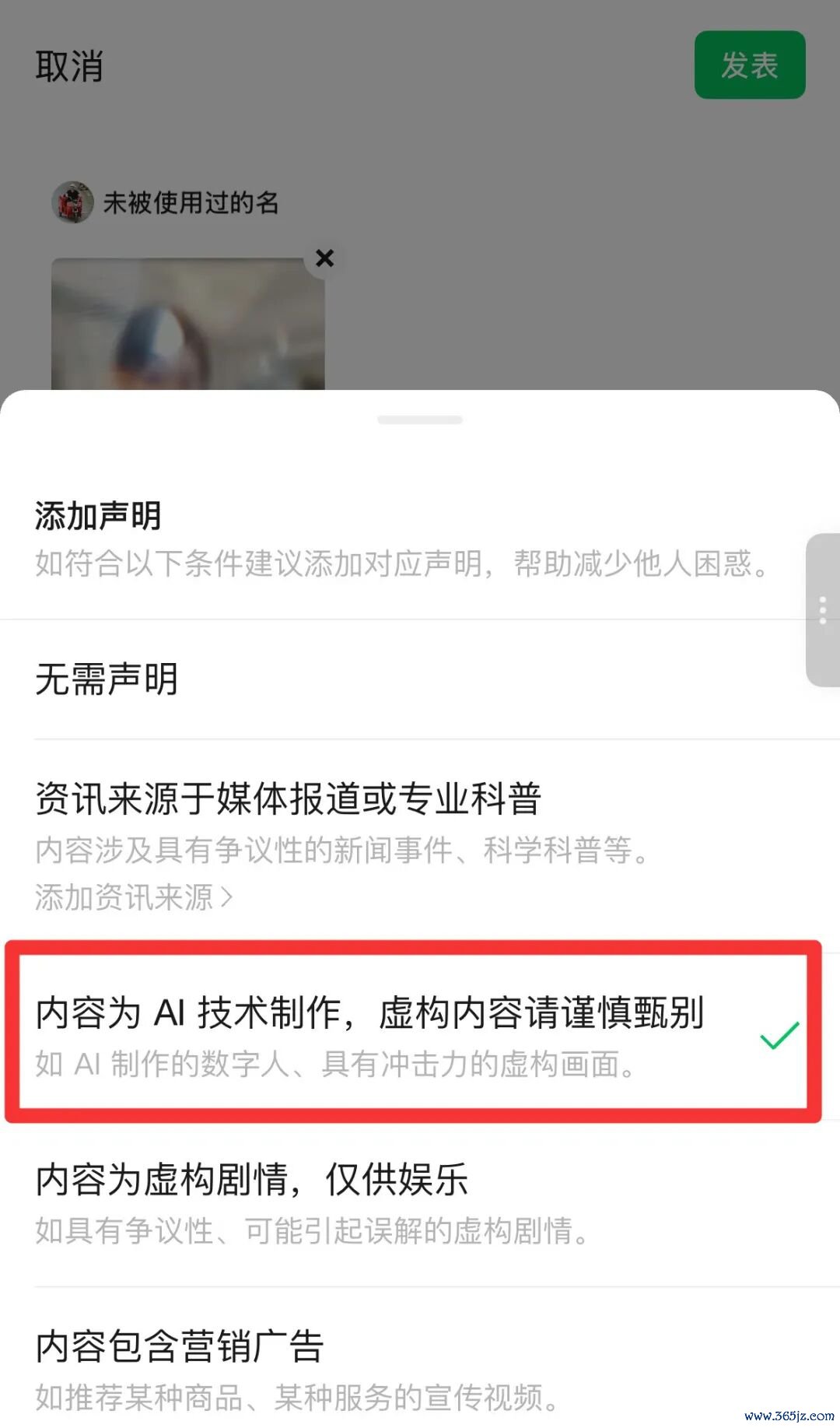Tap the blurred video thumbnail preview

[x=188, y=324]
